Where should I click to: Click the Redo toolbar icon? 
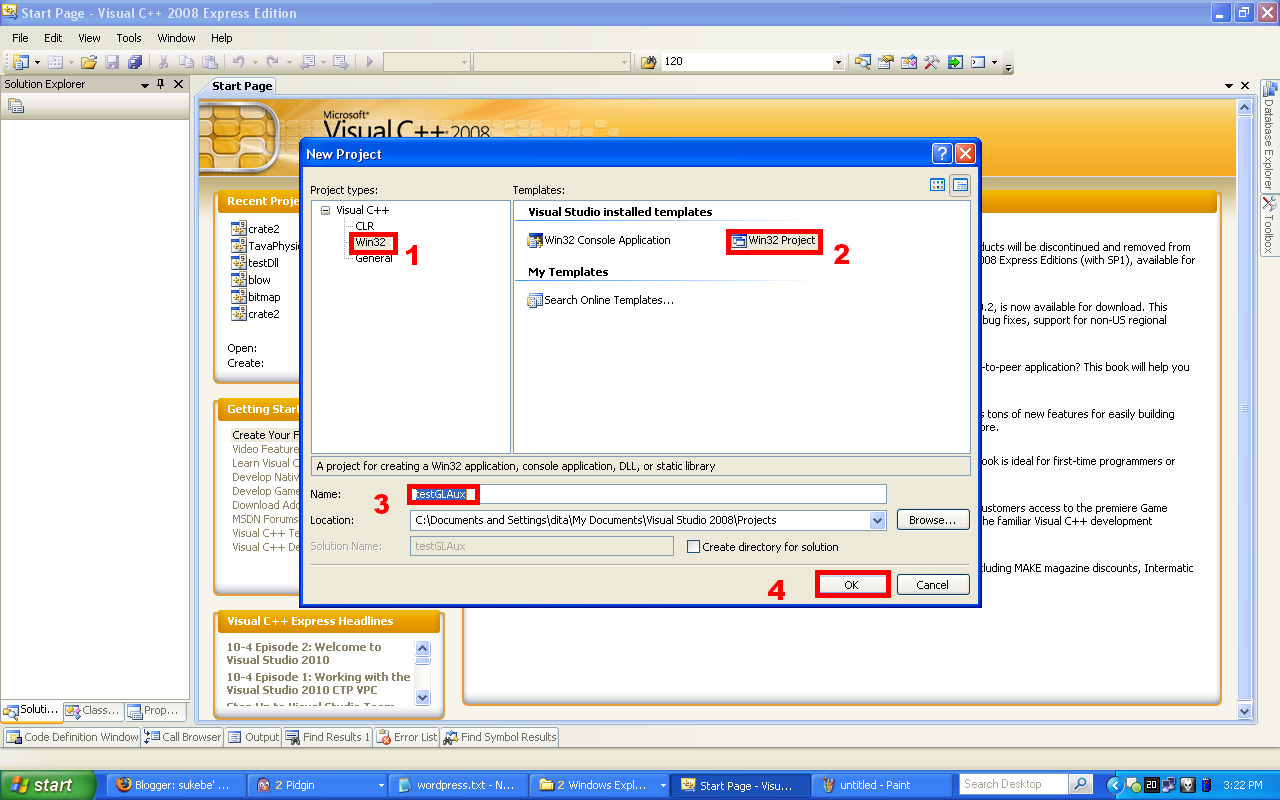coord(272,62)
